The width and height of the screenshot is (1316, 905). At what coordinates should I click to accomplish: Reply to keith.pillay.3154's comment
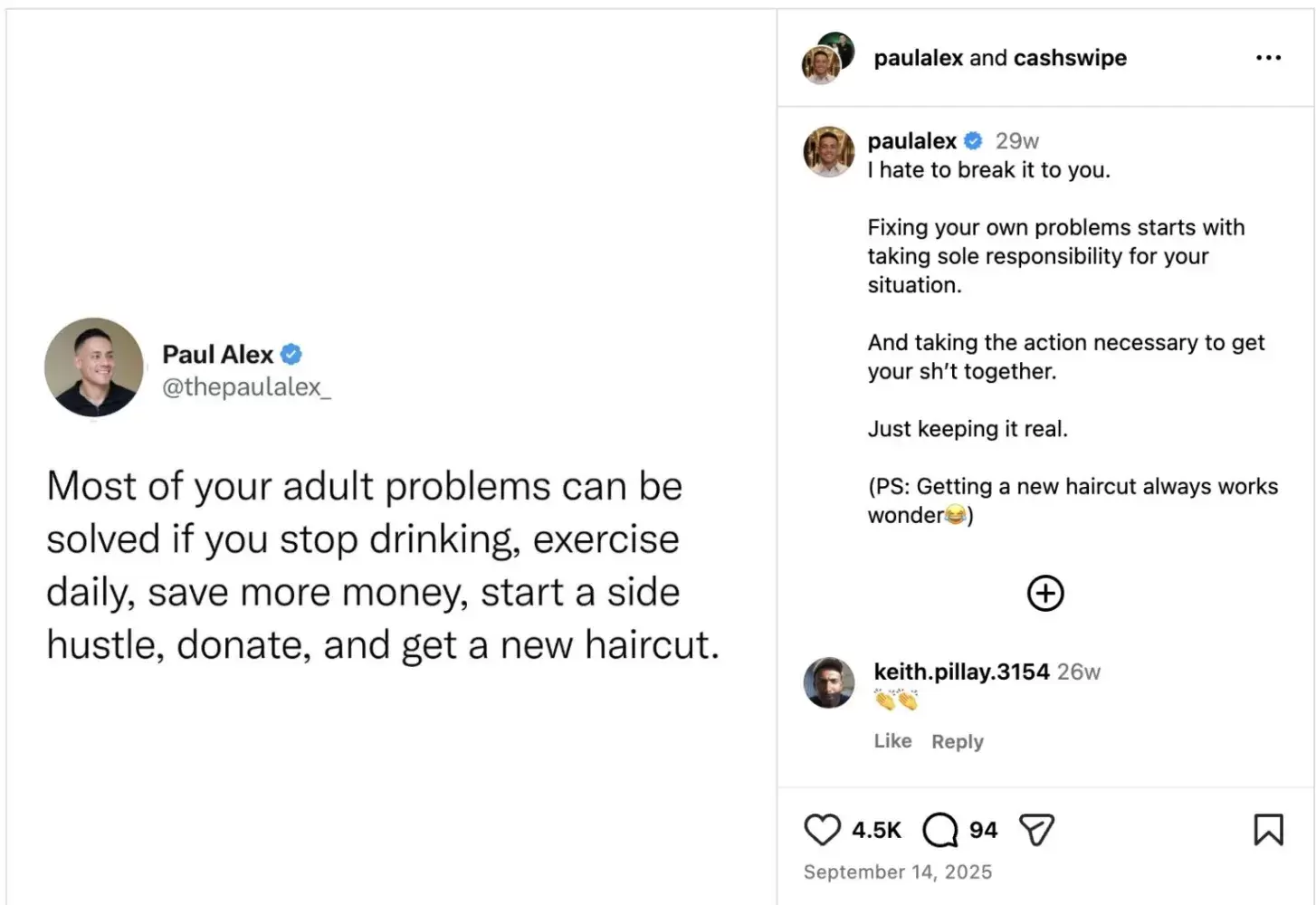click(957, 741)
